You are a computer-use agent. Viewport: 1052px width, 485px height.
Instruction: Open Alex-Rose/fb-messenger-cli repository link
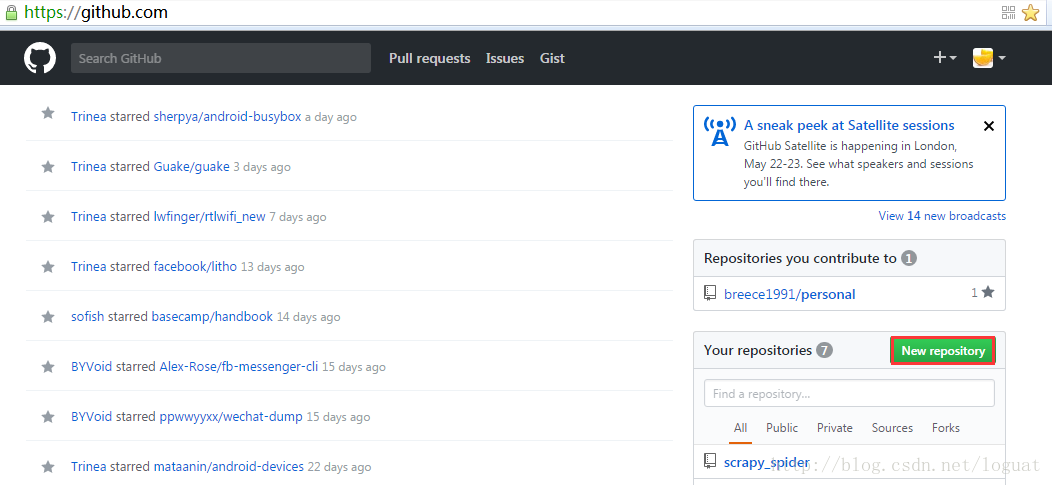tap(238, 366)
